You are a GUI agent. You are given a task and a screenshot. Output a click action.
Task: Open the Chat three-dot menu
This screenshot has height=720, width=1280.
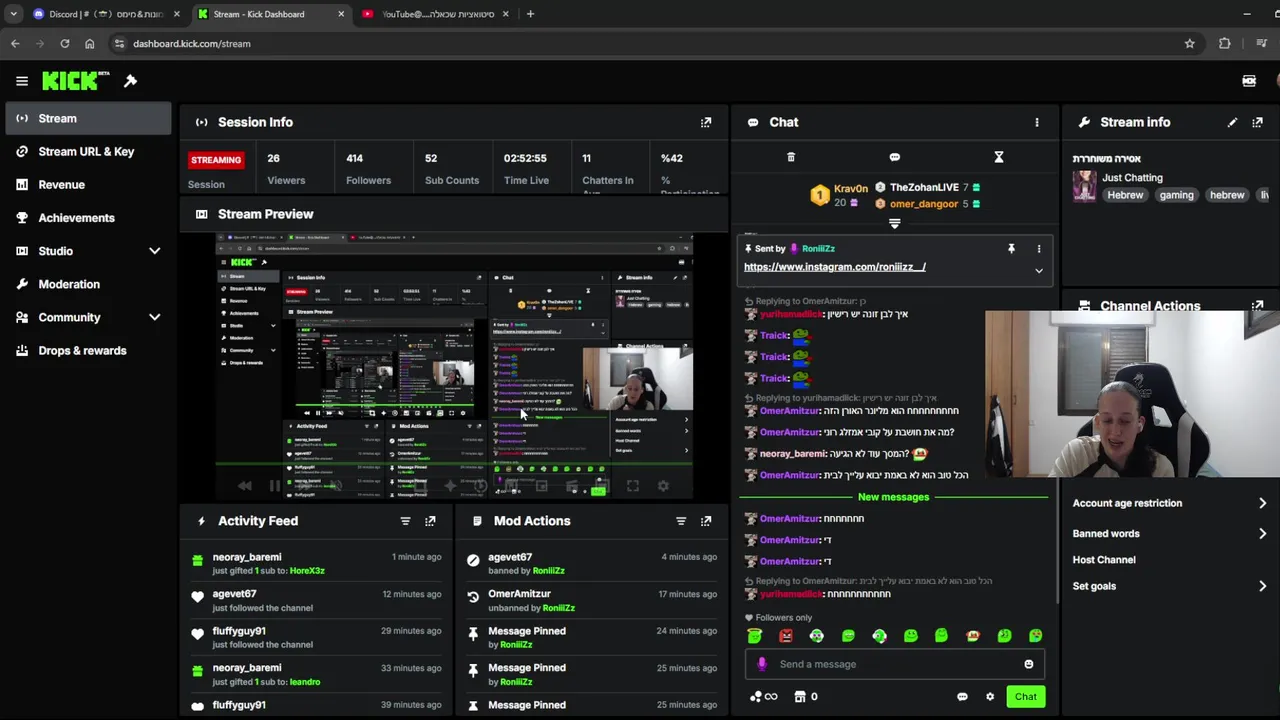click(1037, 122)
